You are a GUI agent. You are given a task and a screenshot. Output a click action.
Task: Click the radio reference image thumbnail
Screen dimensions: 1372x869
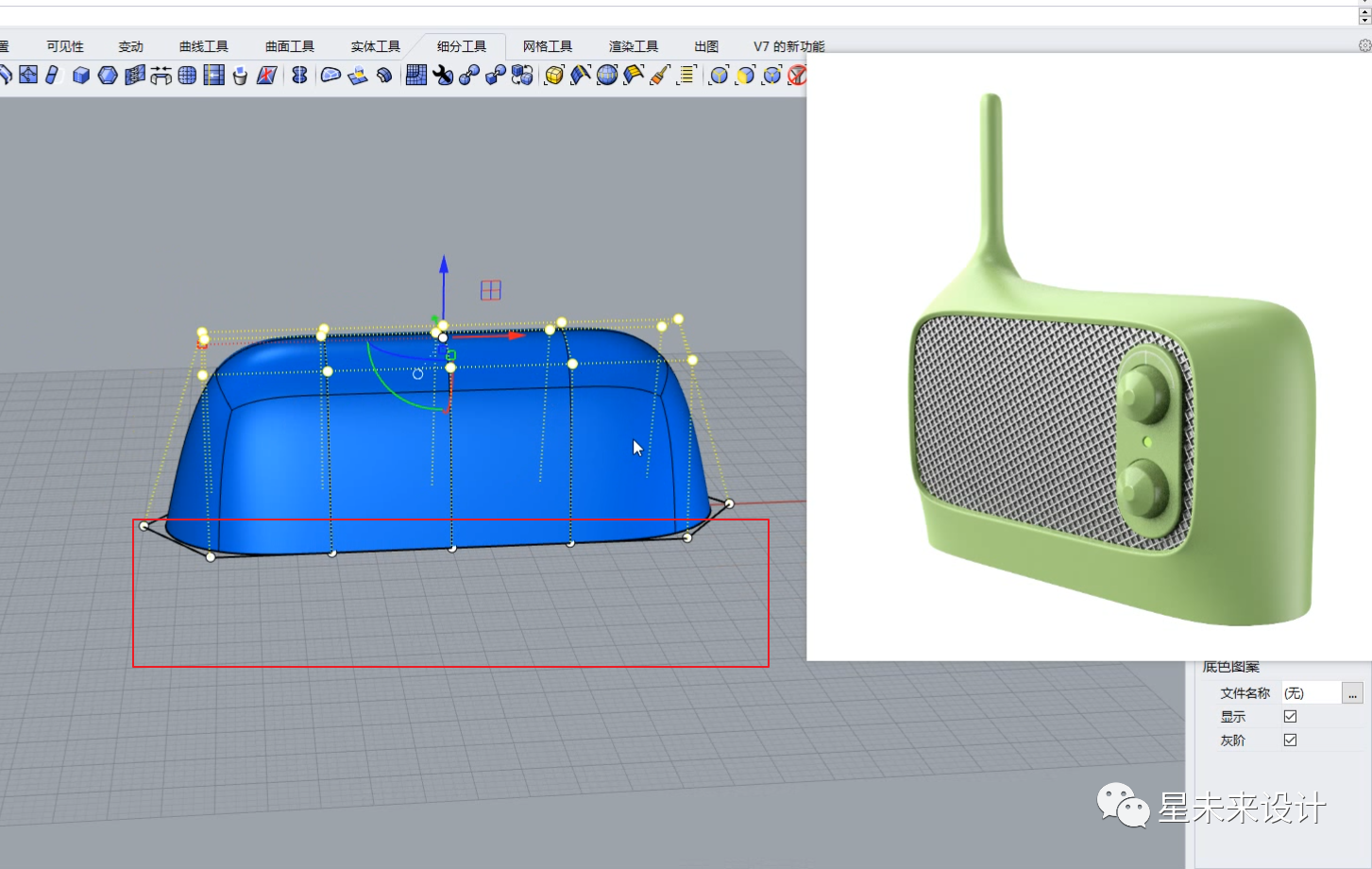click(1089, 357)
